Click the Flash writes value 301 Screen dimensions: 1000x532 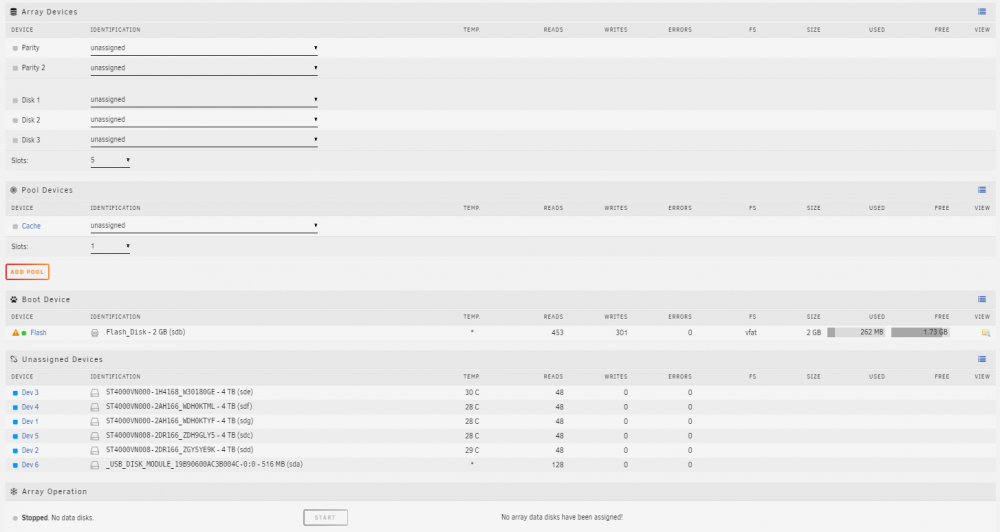pos(621,332)
